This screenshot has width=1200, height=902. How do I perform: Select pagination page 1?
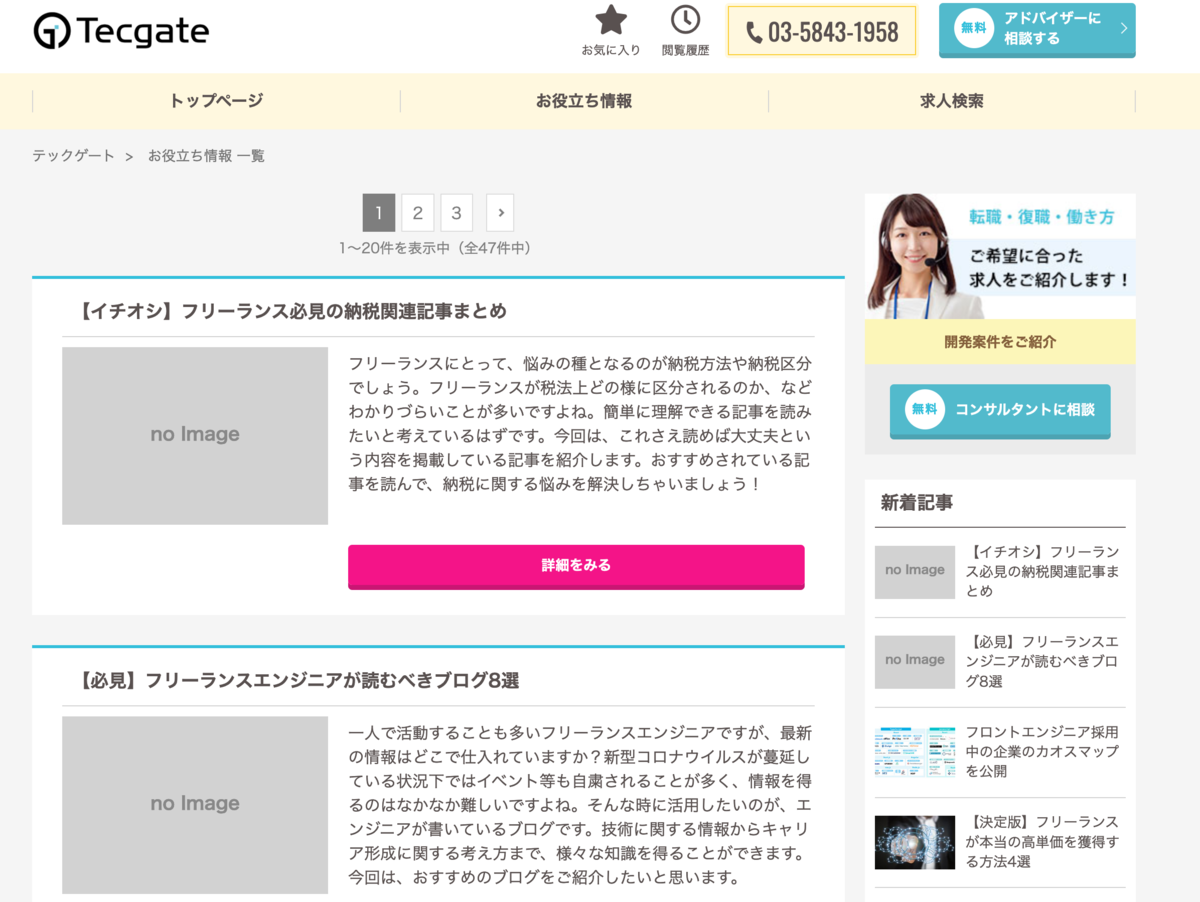coord(379,213)
